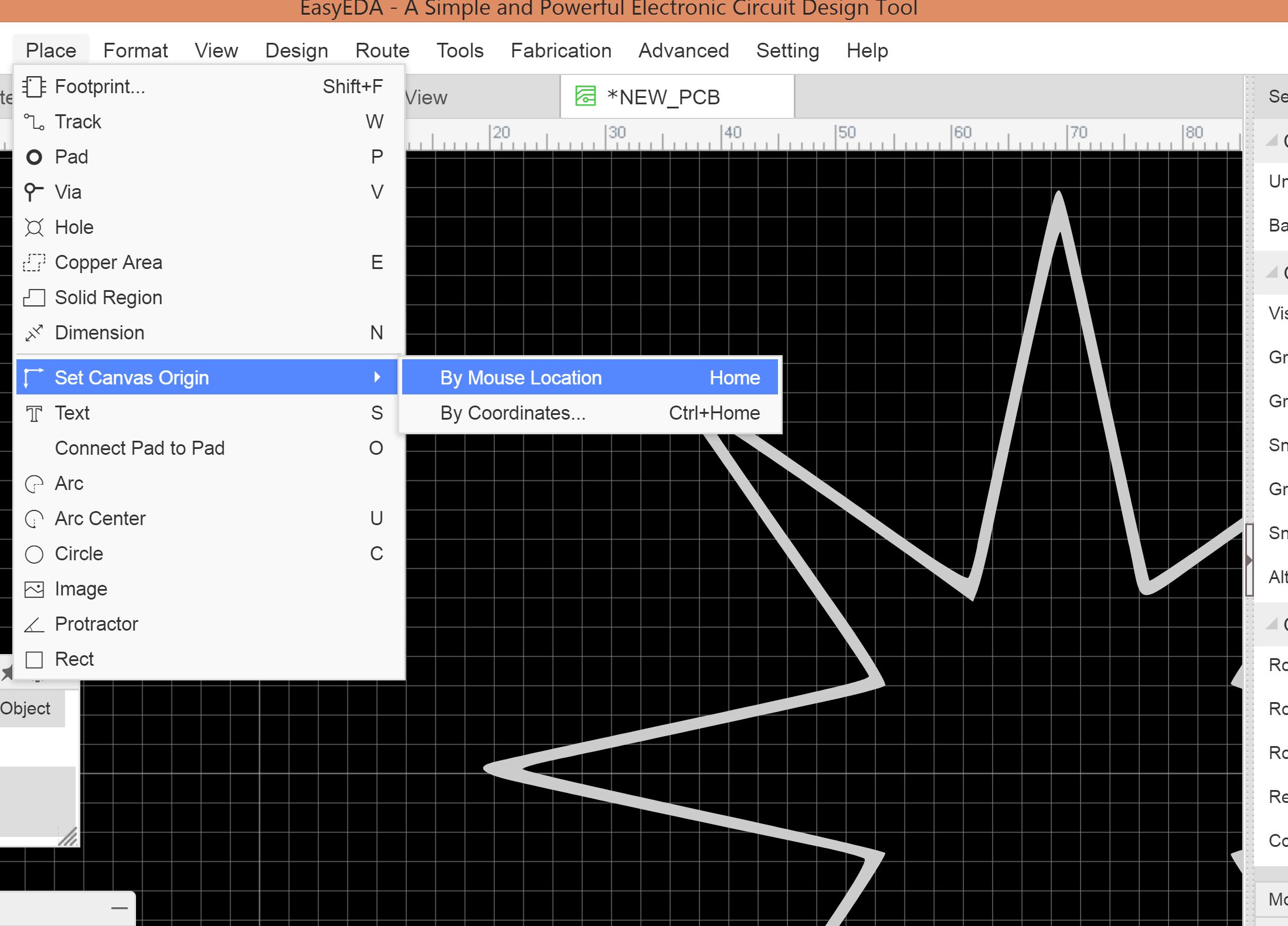Choose the Solid Region icon
Image resolution: width=1288 pixels, height=926 pixels.
point(34,298)
